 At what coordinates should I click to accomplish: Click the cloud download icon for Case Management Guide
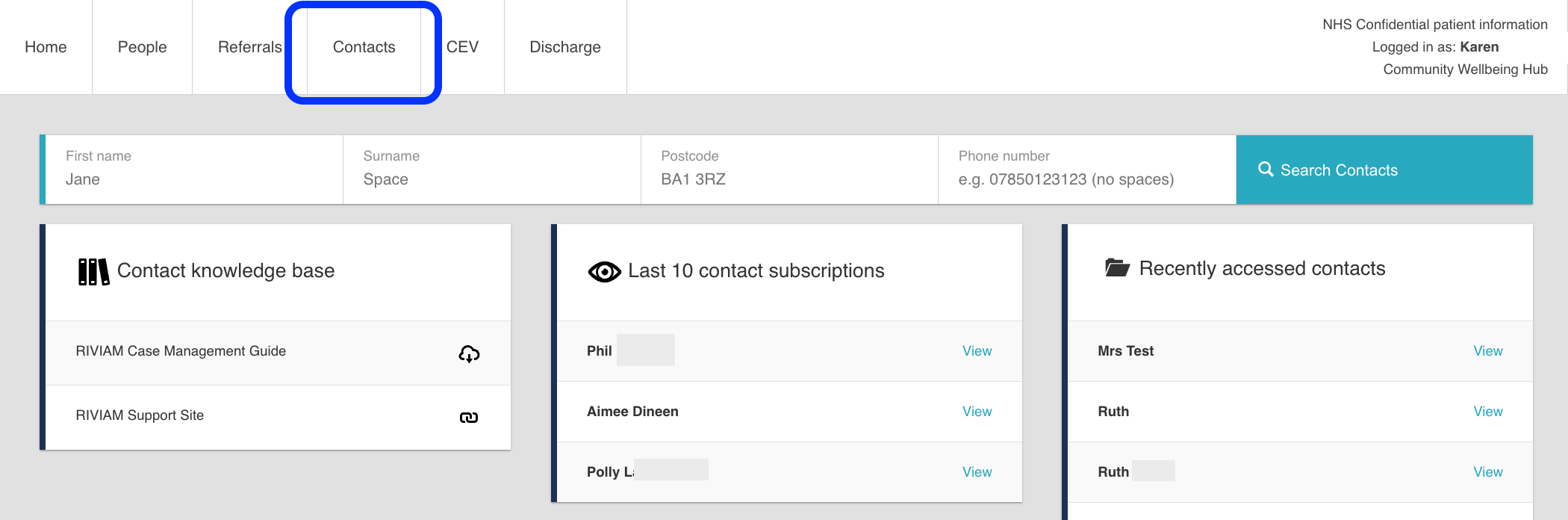[x=469, y=353]
